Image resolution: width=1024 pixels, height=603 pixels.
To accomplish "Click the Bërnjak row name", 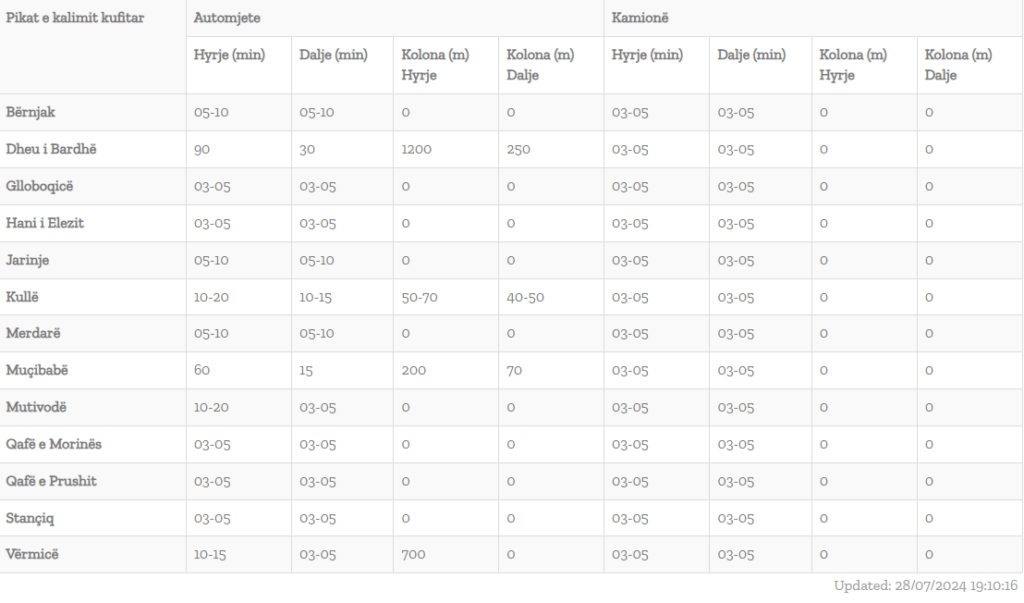I will 31,112.
